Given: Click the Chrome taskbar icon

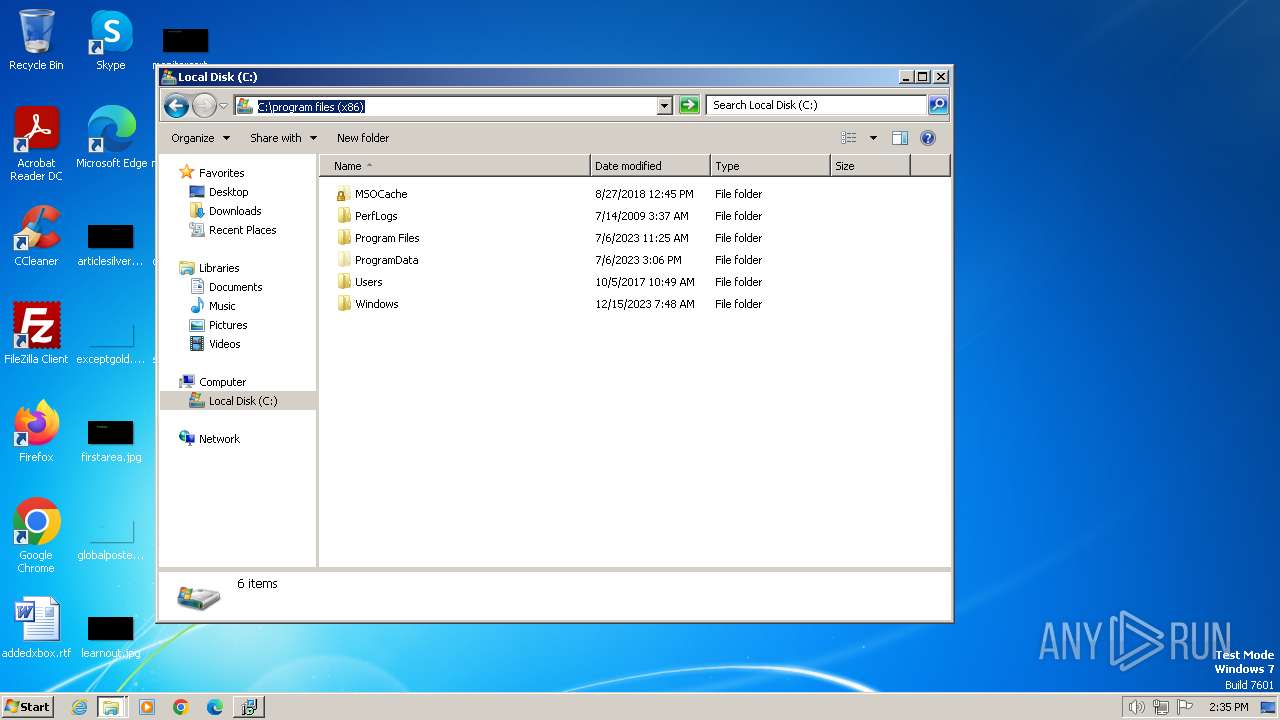Looking at the screenshot, I should (181, 707).
